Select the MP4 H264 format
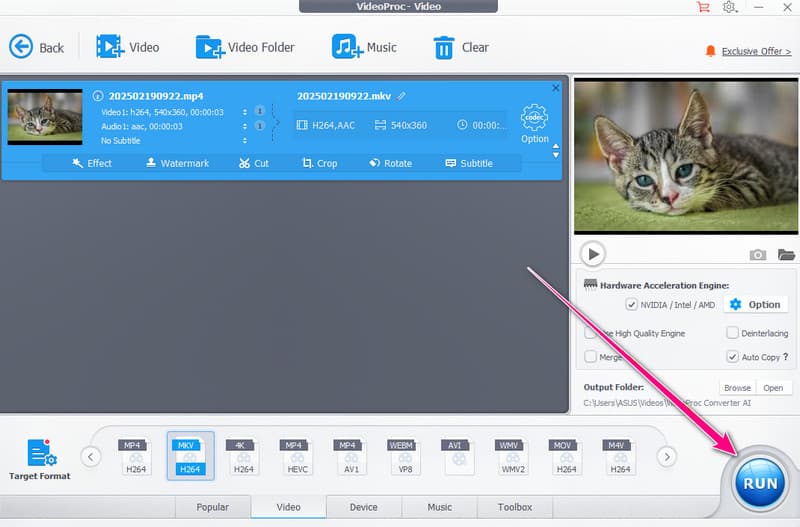The height and width of the screenshot is (527, 800). pos(136,456)
